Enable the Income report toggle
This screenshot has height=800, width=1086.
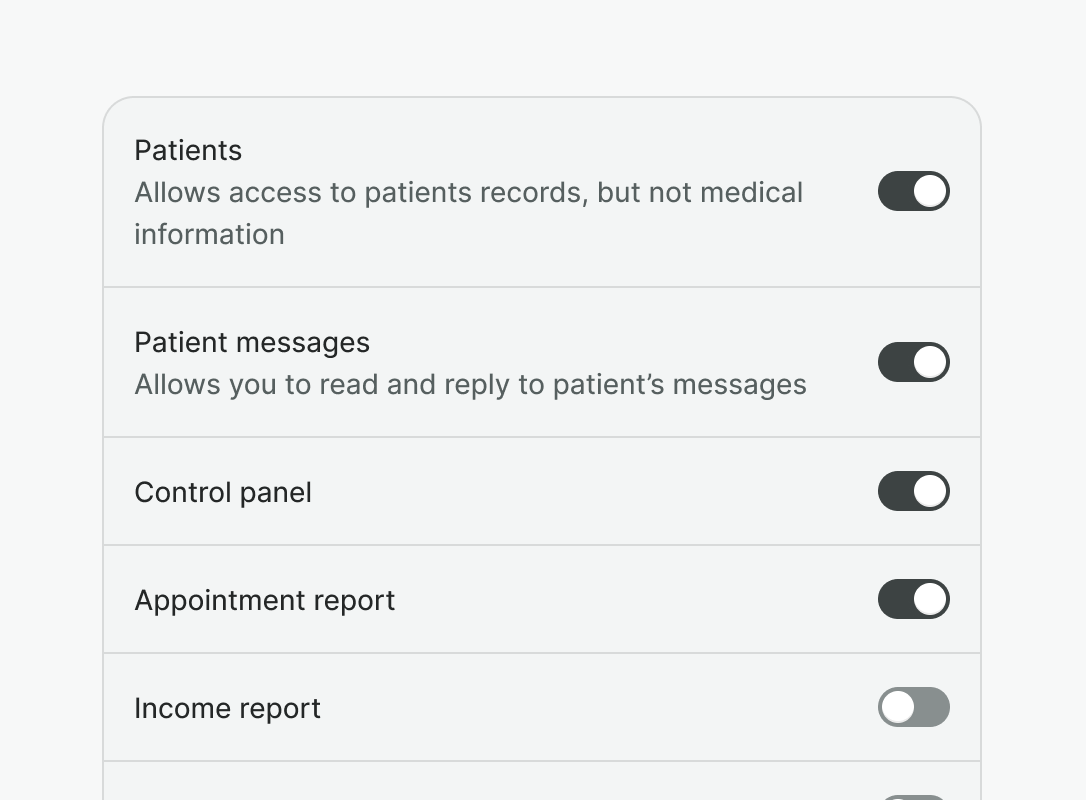[x=913, y=707]
